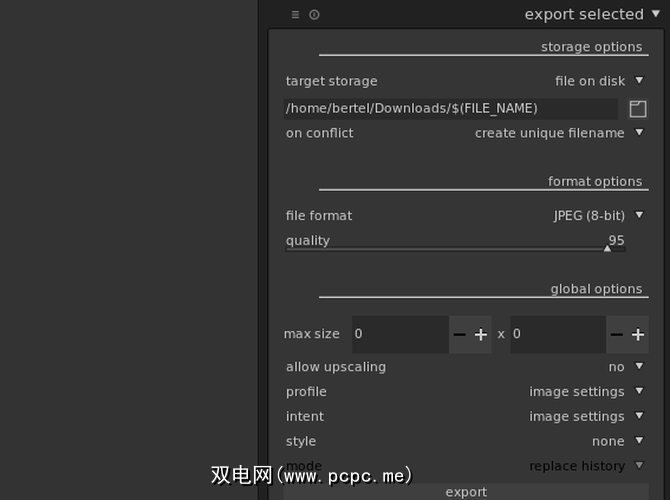Choose a file format from the dropdown
This screenshot has width=670, height=500.
click(x=599, y=215)
